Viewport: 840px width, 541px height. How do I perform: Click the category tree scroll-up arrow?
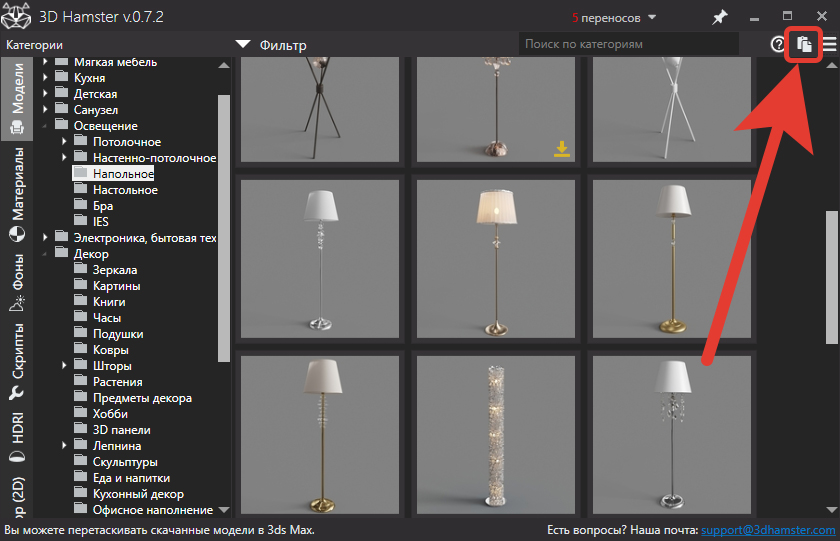pyautogui.click(x=224, y=65)
